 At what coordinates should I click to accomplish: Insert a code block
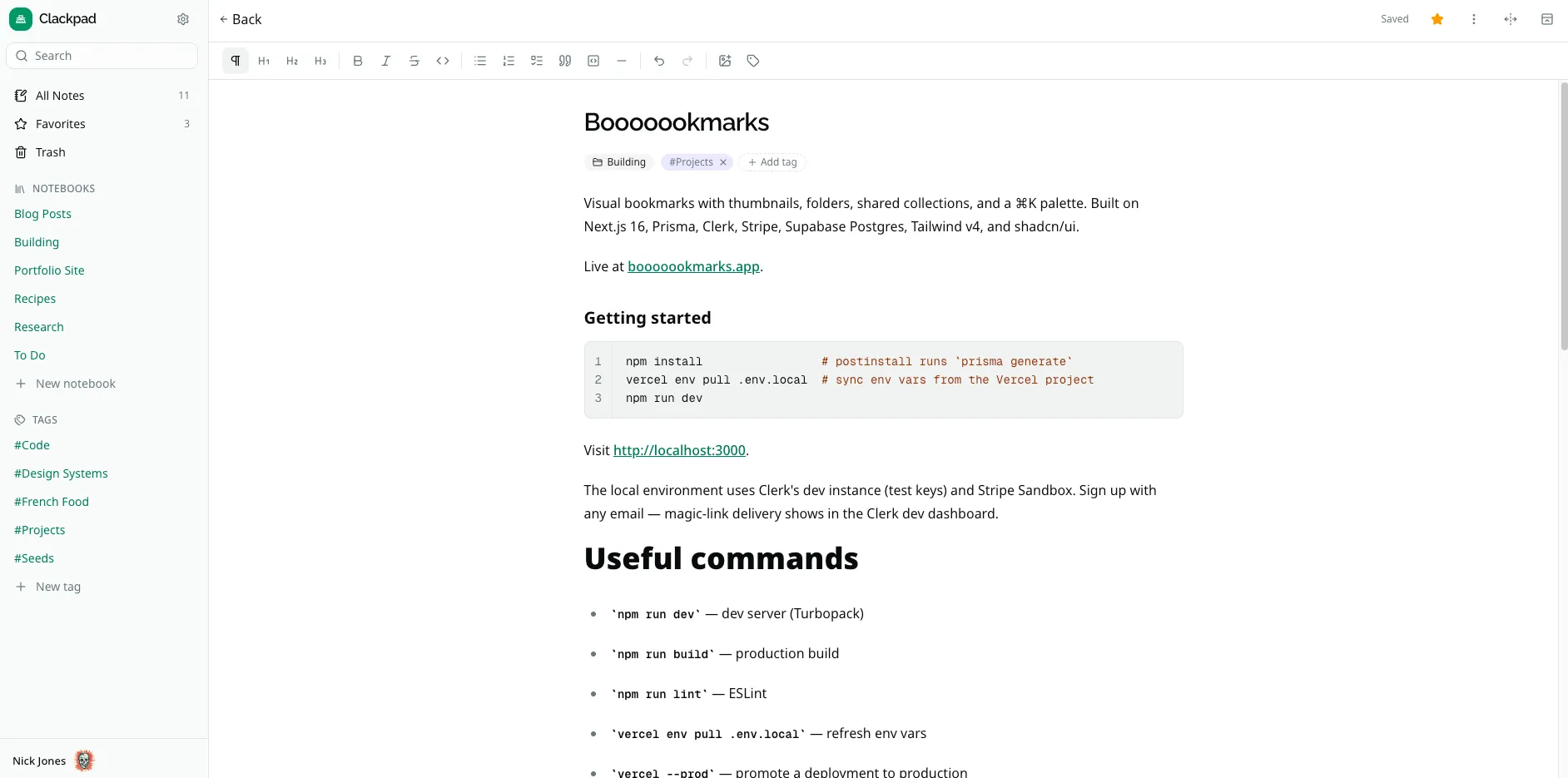593,61
